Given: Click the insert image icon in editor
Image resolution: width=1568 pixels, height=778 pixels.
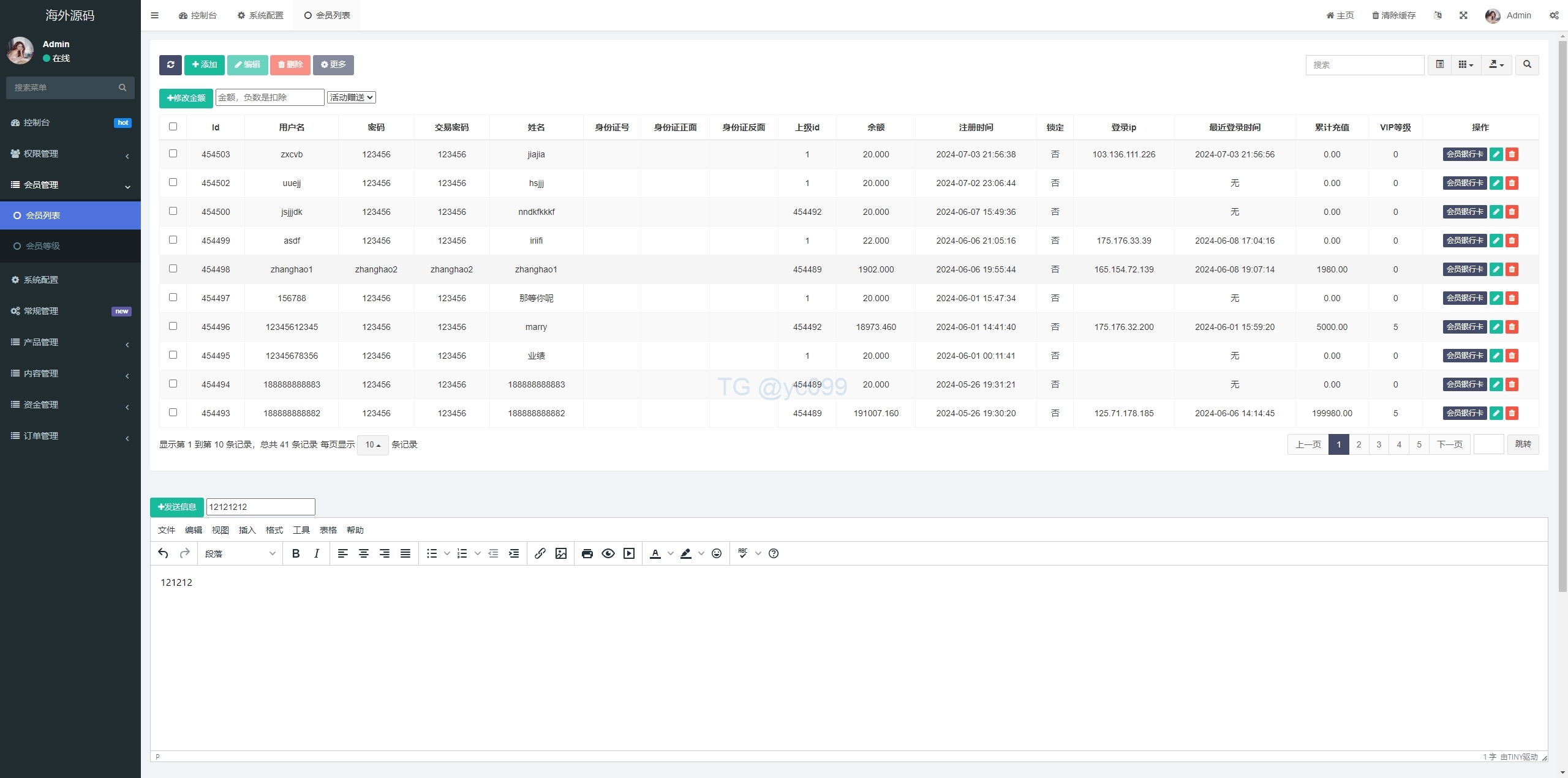Looking at the screenshot, I should [x=560, y=553].
